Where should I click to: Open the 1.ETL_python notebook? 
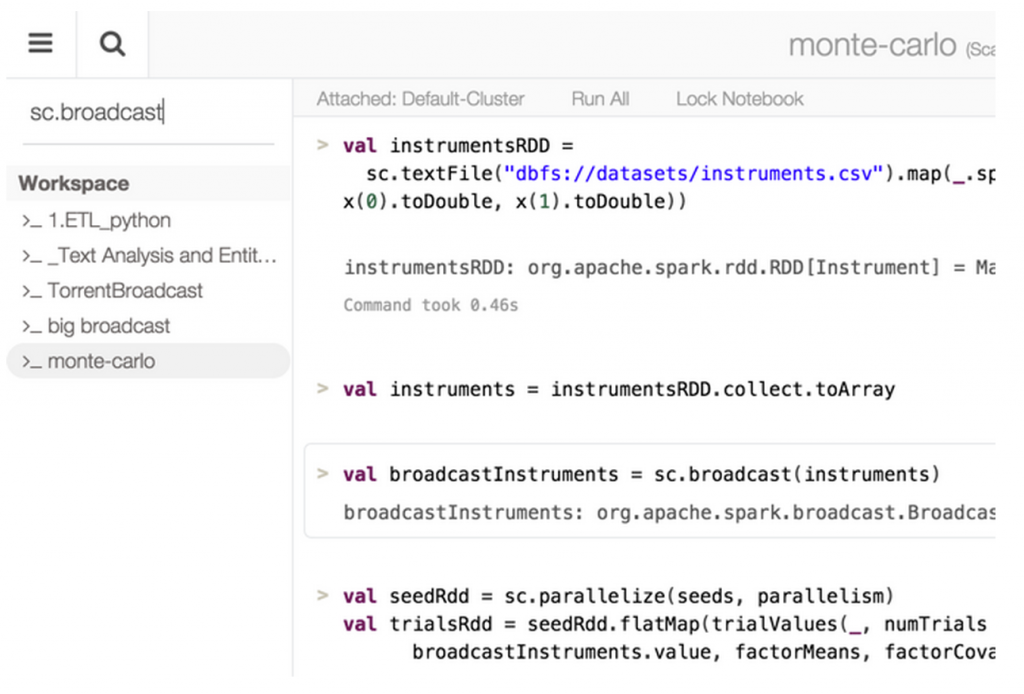point(109,221)
